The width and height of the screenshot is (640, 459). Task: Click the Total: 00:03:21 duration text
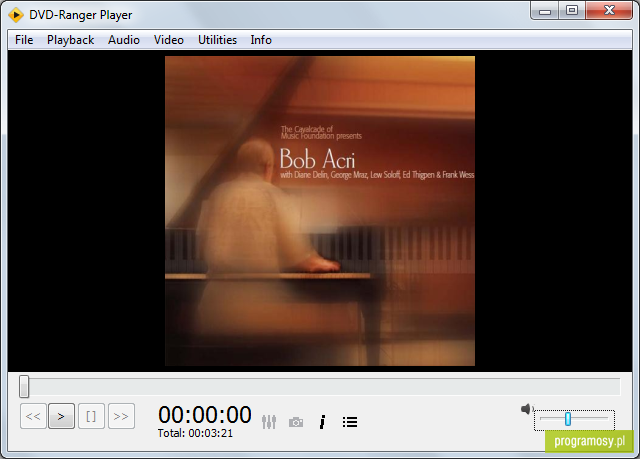(195, 433)
